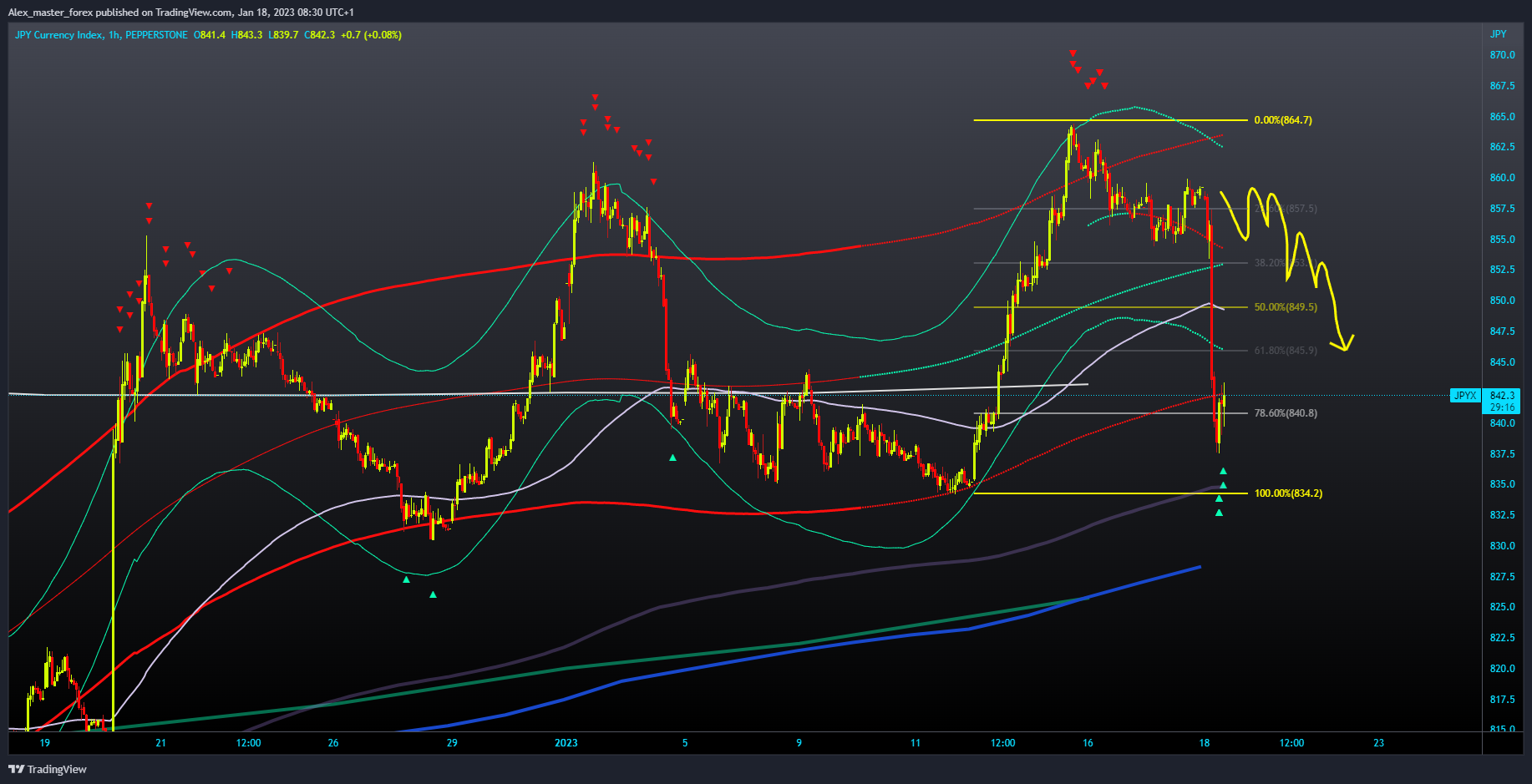Screen dimensions: 1532x784
Task: Select the close value C842.3
Action: pyautogui.click(x=320, y=35)
